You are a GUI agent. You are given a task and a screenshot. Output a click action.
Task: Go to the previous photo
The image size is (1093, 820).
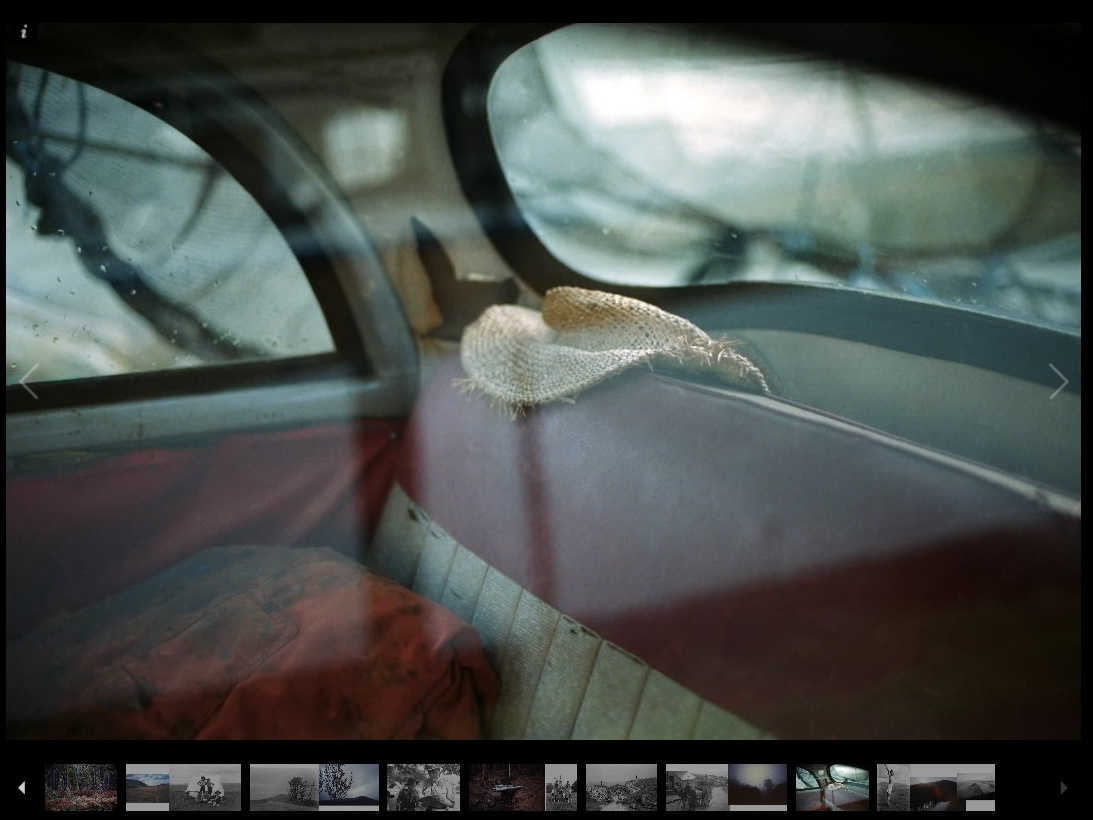[29, 381]
